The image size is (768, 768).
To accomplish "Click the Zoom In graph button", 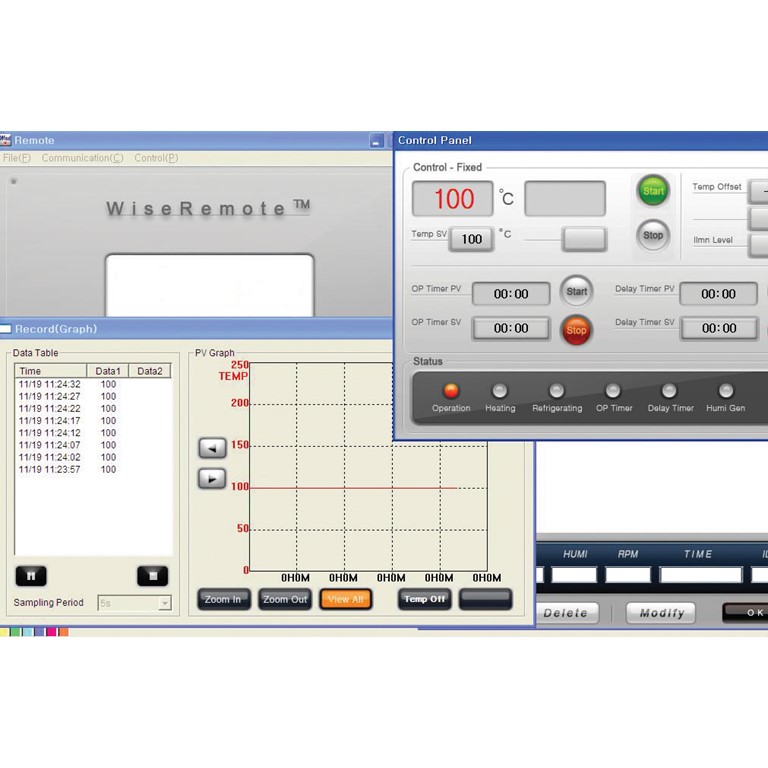I will click(223, 599).
